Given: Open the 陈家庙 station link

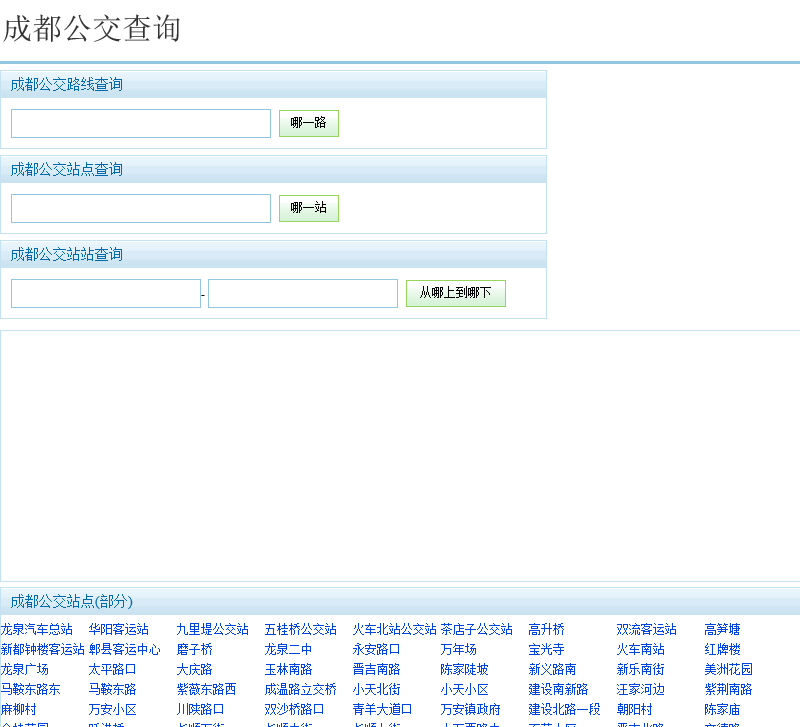Looking at the screenshot, I should click(x=722, y=710).
